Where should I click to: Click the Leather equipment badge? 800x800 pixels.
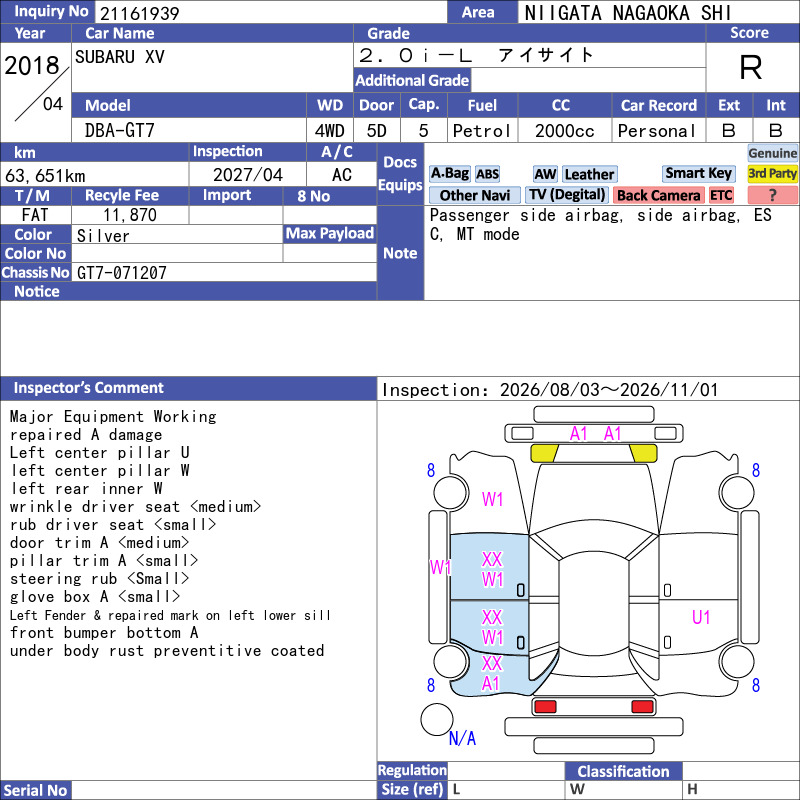pyautogui.click(x=589, y=174)
